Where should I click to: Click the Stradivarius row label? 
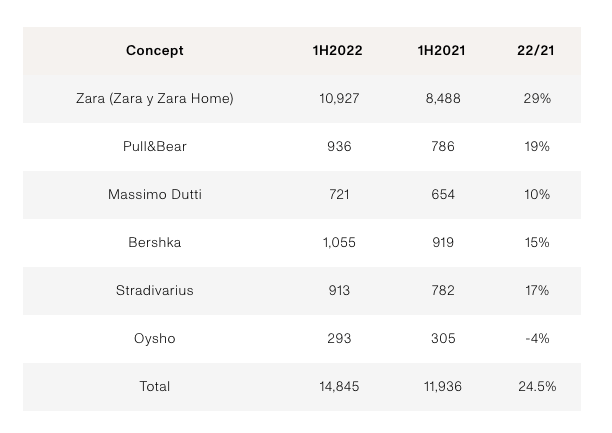click(155, 291)
